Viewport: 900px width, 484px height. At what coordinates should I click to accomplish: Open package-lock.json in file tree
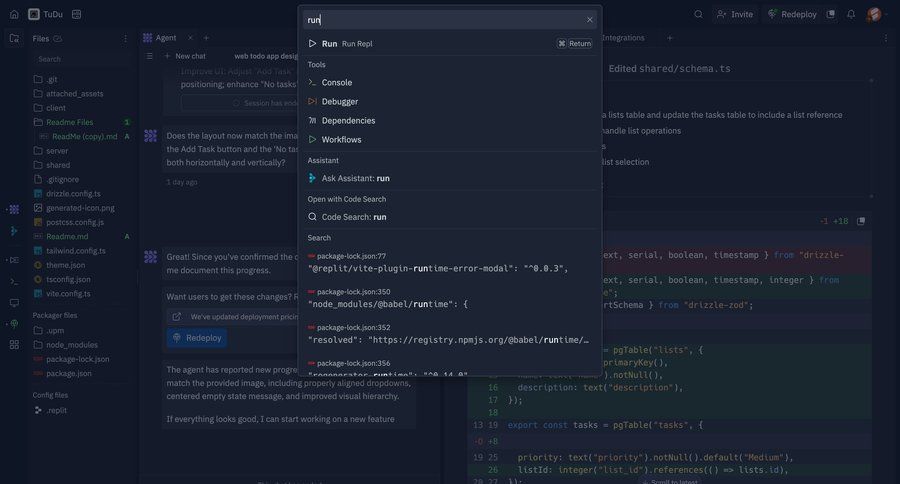click(80, 359)
